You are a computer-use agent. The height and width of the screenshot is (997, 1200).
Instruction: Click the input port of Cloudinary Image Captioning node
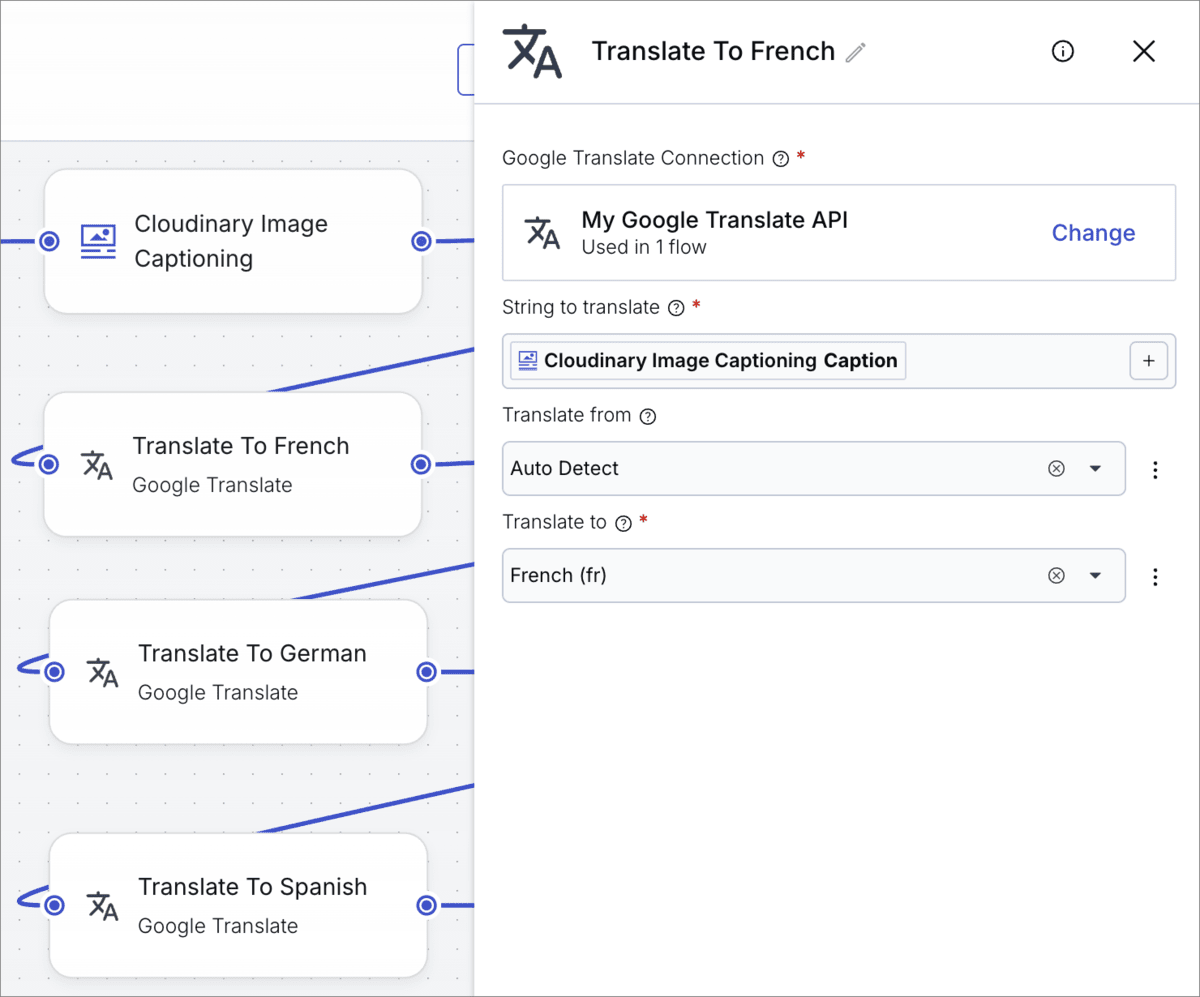(49, 241)
